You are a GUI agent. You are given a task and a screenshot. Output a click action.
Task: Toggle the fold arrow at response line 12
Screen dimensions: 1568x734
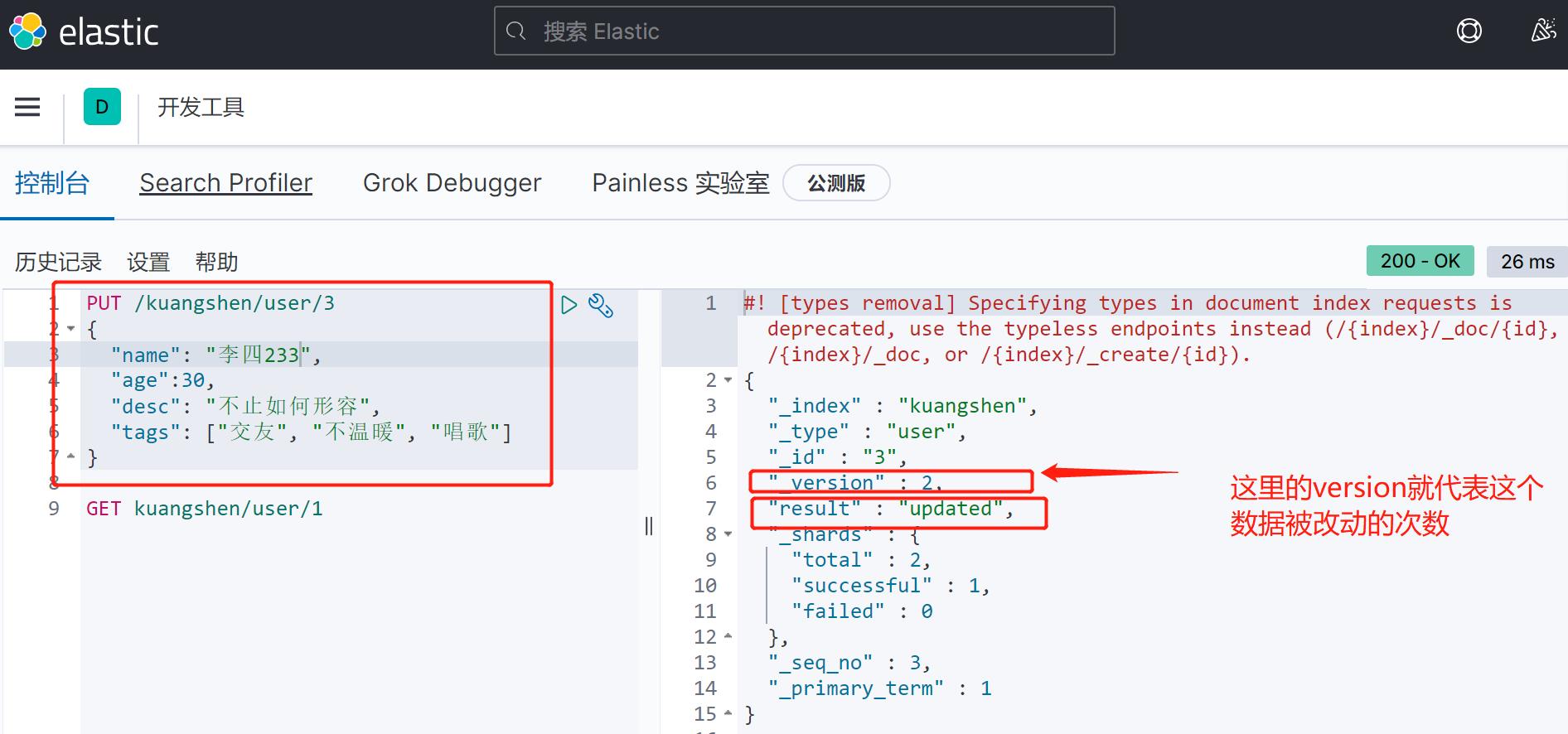coord(728,636)
